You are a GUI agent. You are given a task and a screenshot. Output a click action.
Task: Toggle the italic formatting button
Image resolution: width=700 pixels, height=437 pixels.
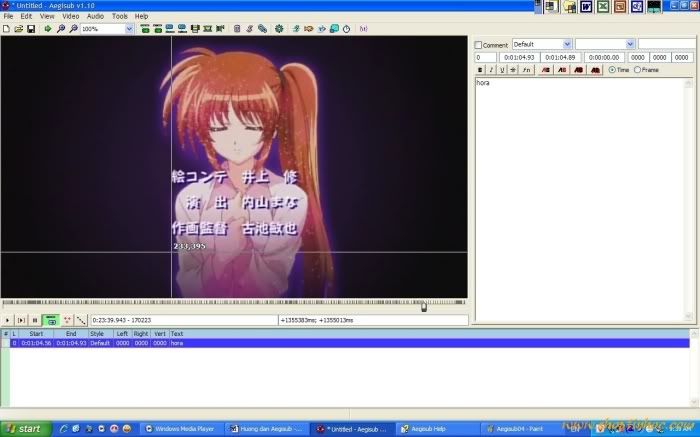coord(491,70)
